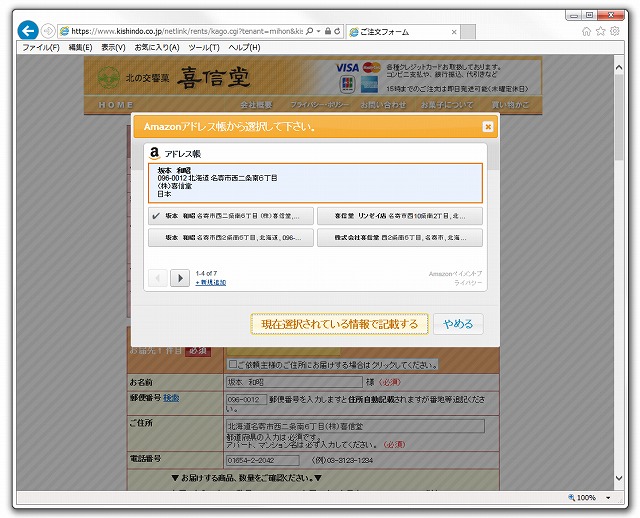Image resolution: width=640 pixels, height=518 pixels.
Task: Click the ご住所 address input field
Action: tap(356, 426)
